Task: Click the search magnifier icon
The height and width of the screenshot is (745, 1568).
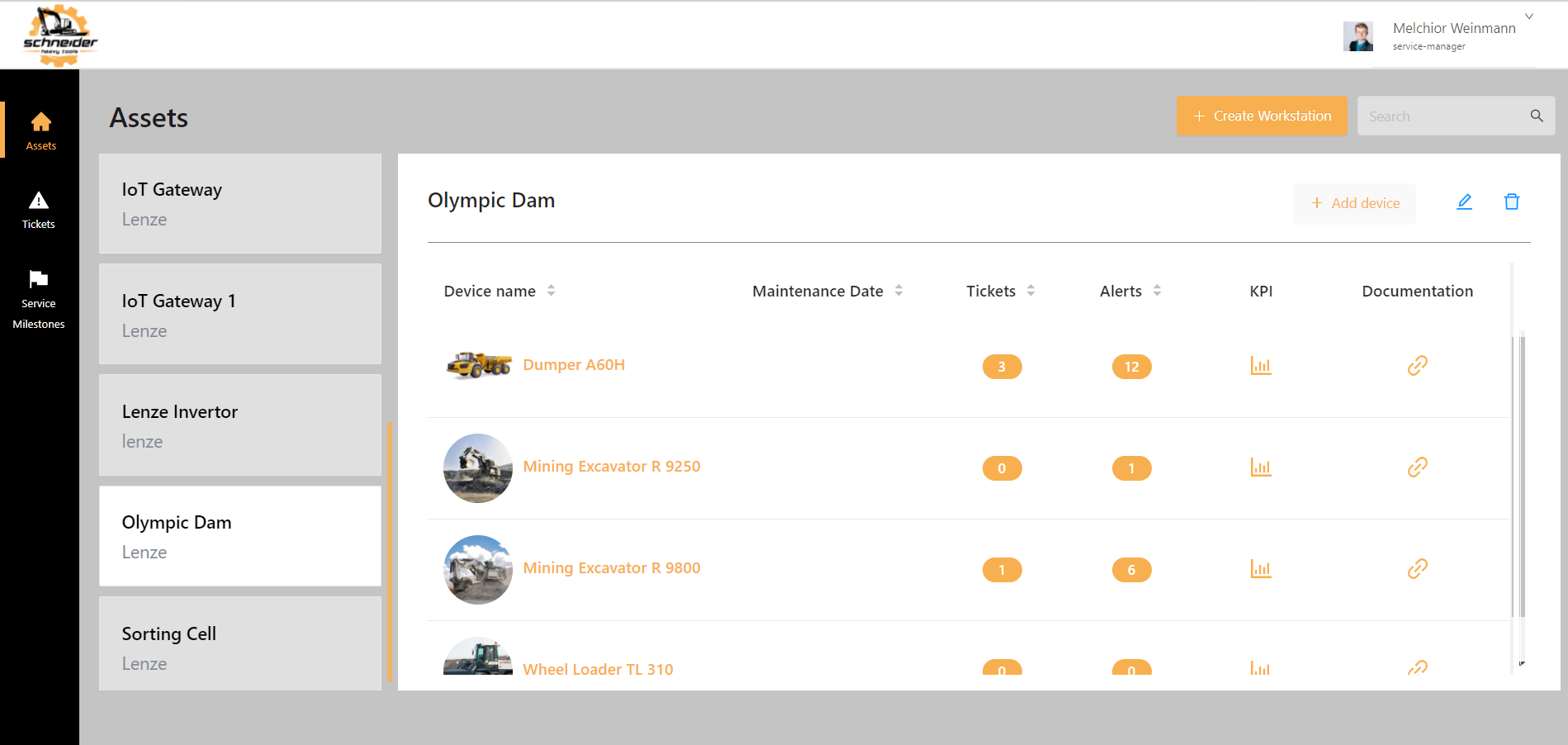Action: coord(1536,116)
